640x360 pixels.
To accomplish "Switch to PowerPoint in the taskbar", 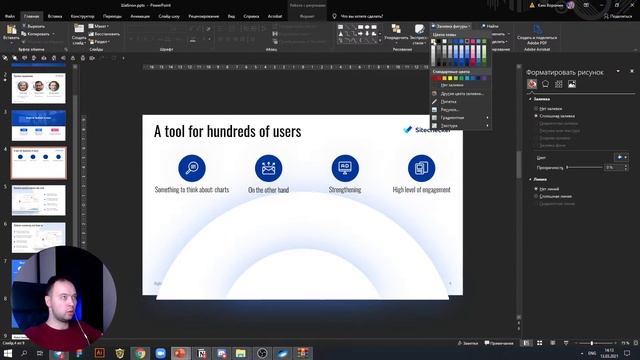I will coord(180,353).
